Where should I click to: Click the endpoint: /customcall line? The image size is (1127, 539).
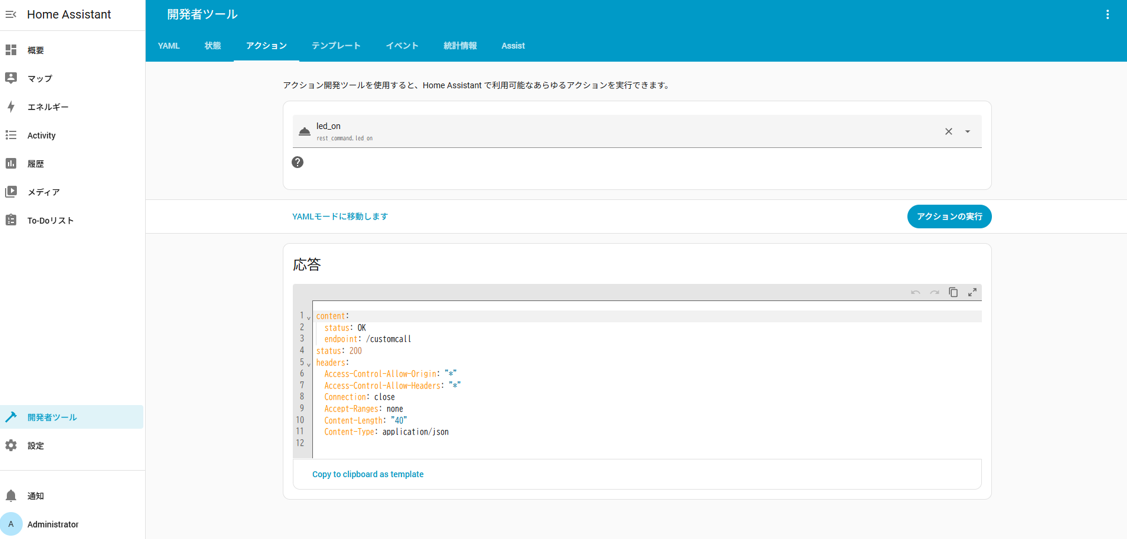pos(368,339)
